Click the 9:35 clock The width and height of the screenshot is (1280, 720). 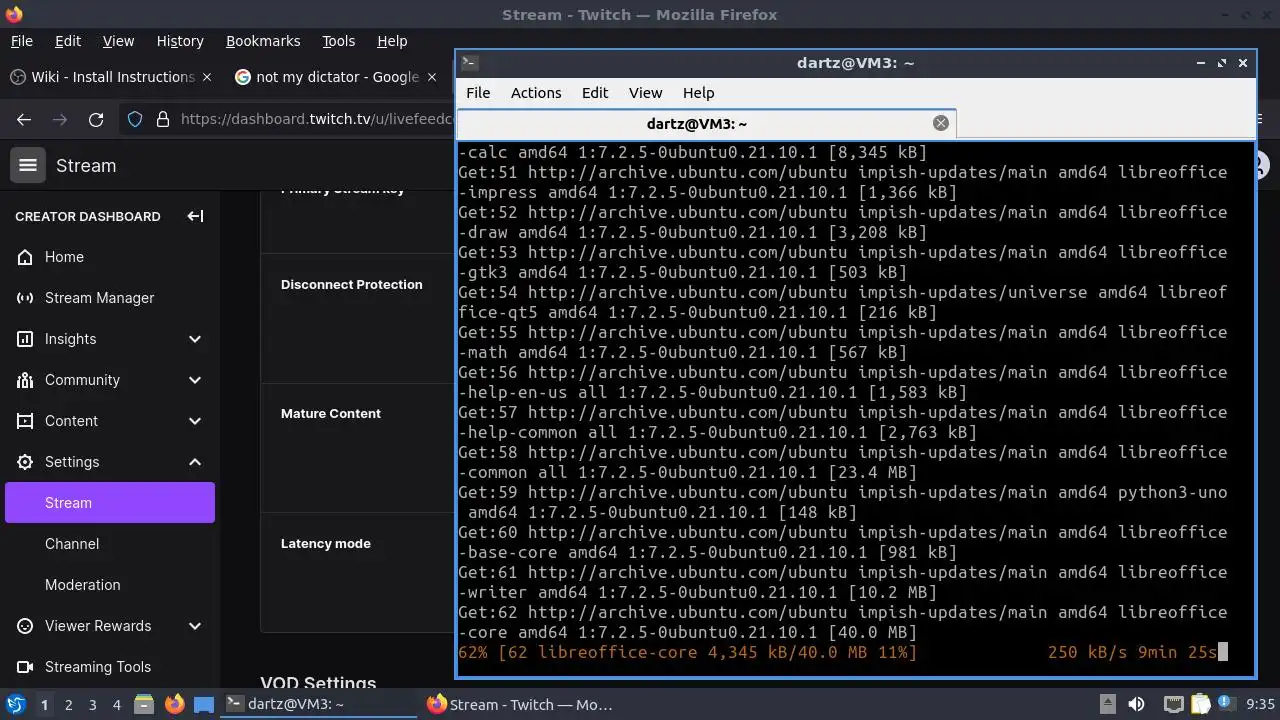pyautogui.click(x=1260, y=705)
